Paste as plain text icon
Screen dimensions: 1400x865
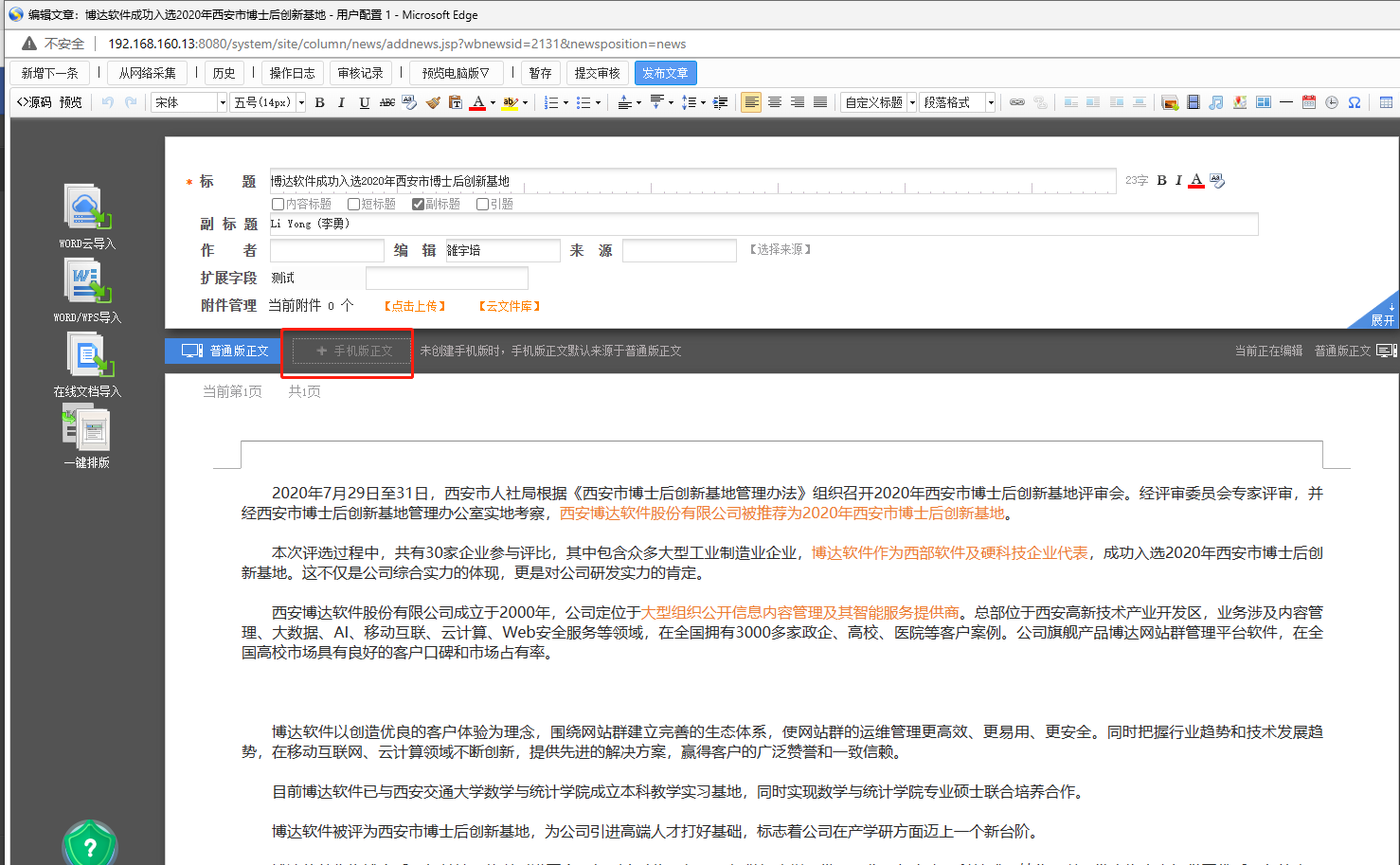point(455,102)
